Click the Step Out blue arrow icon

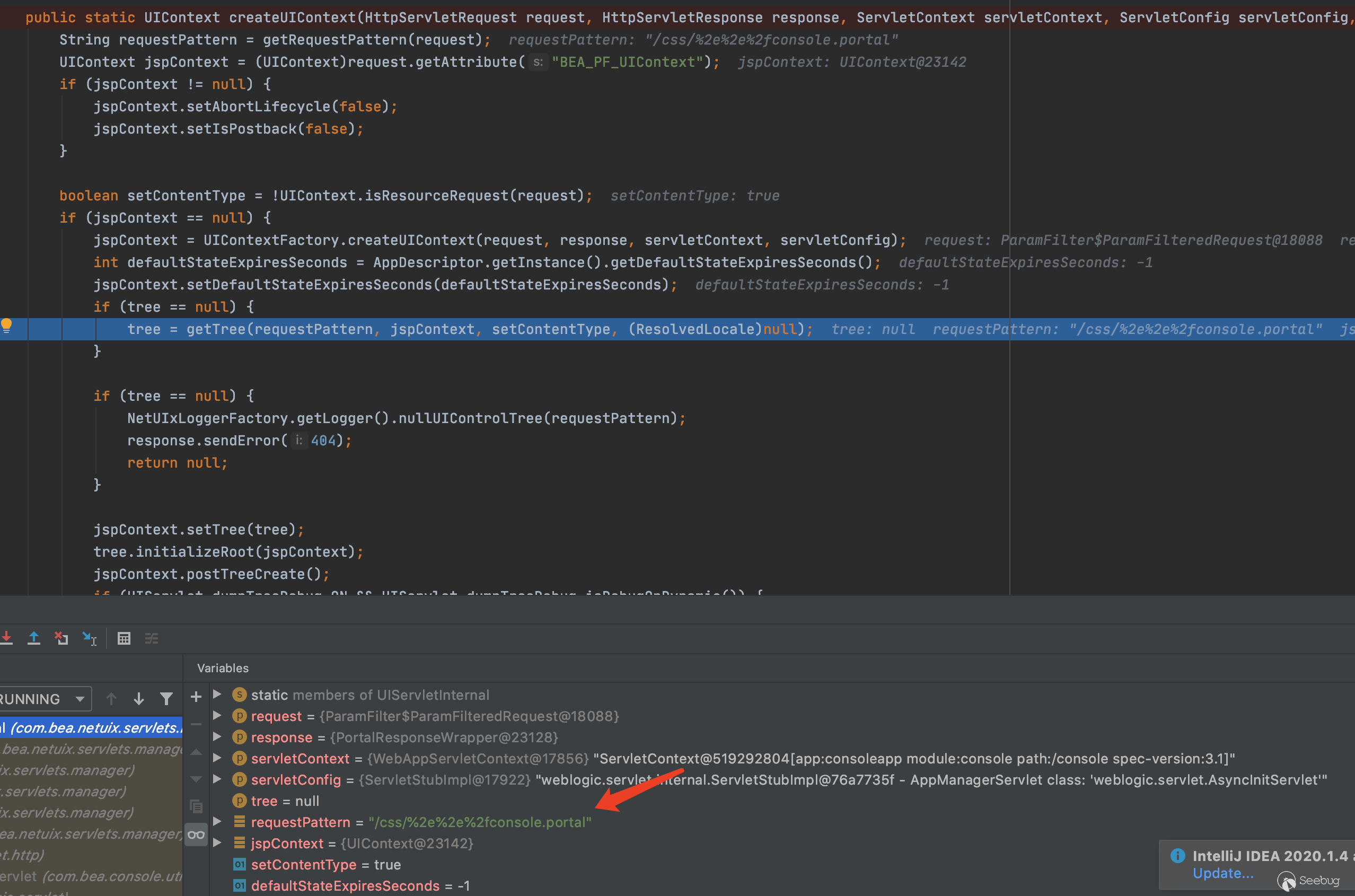tap(34, 638)
